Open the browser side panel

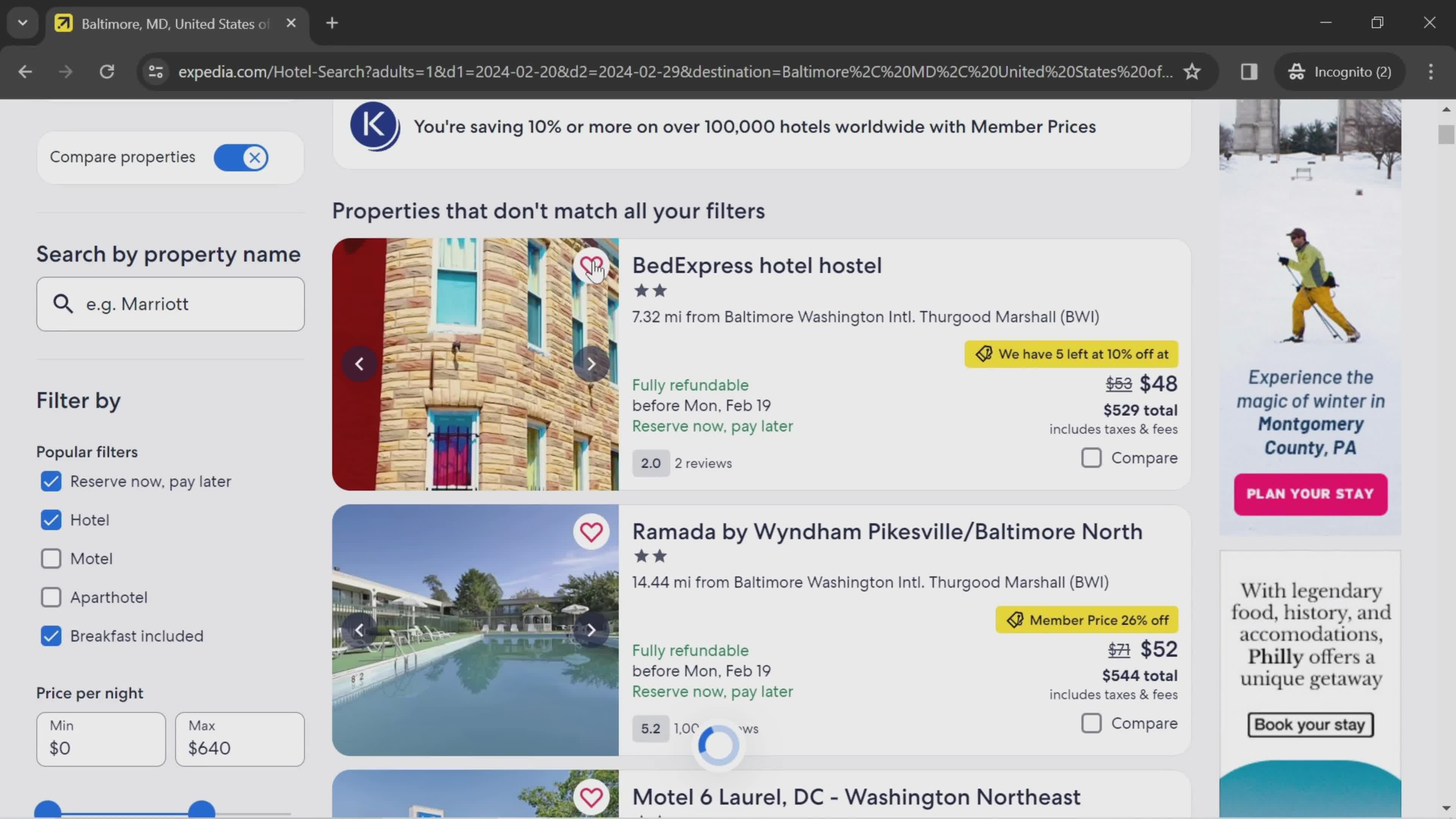pyautogui.click(x=1249, y=72)
